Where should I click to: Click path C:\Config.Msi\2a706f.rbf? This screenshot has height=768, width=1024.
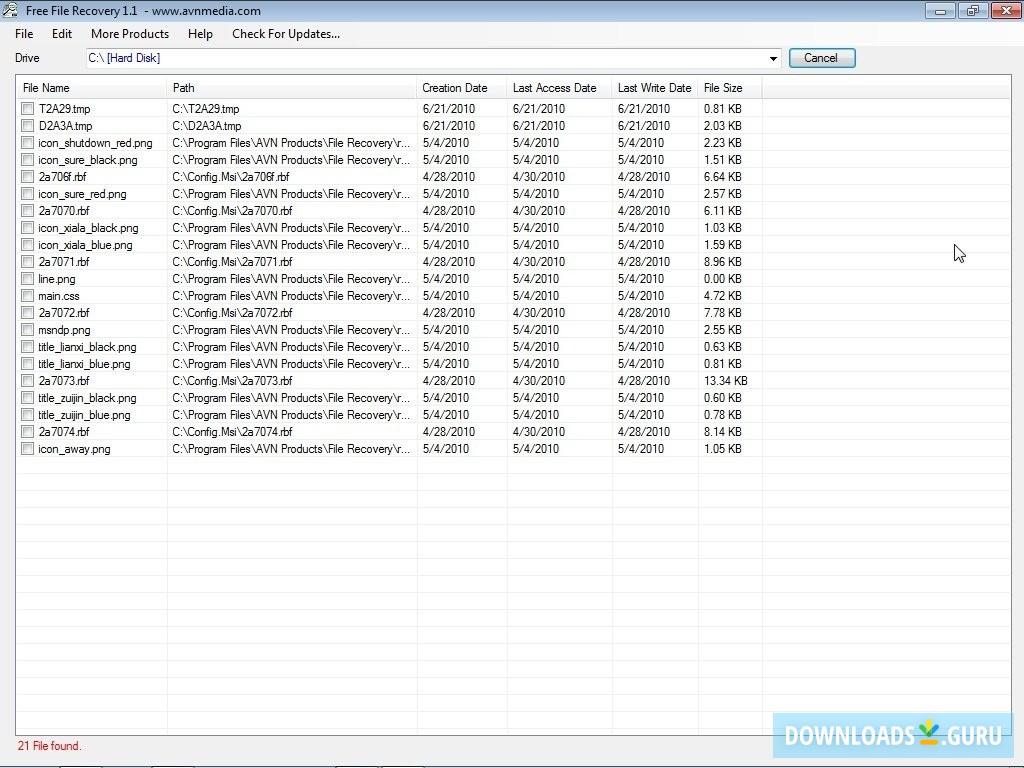pos(231,177)
